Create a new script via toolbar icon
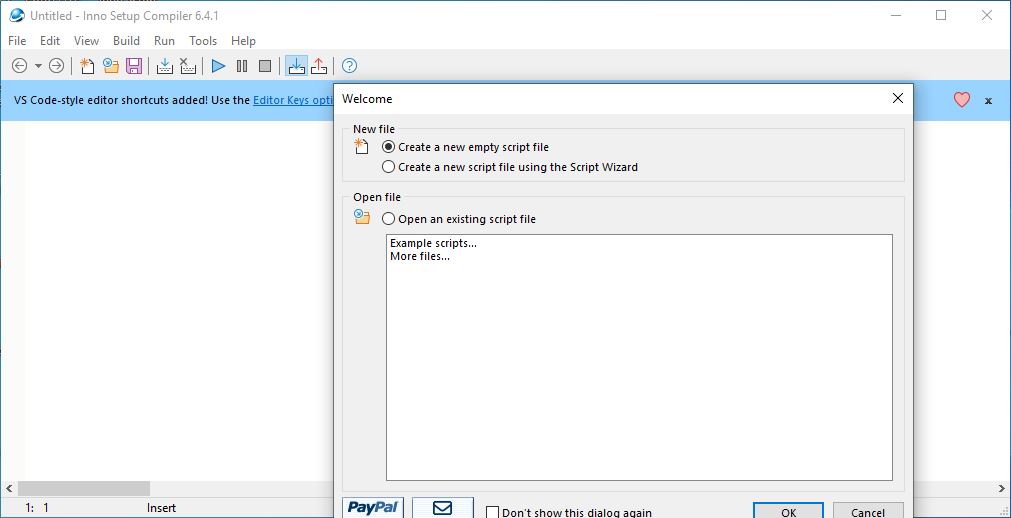1011x518 pixels. (87, 66)
